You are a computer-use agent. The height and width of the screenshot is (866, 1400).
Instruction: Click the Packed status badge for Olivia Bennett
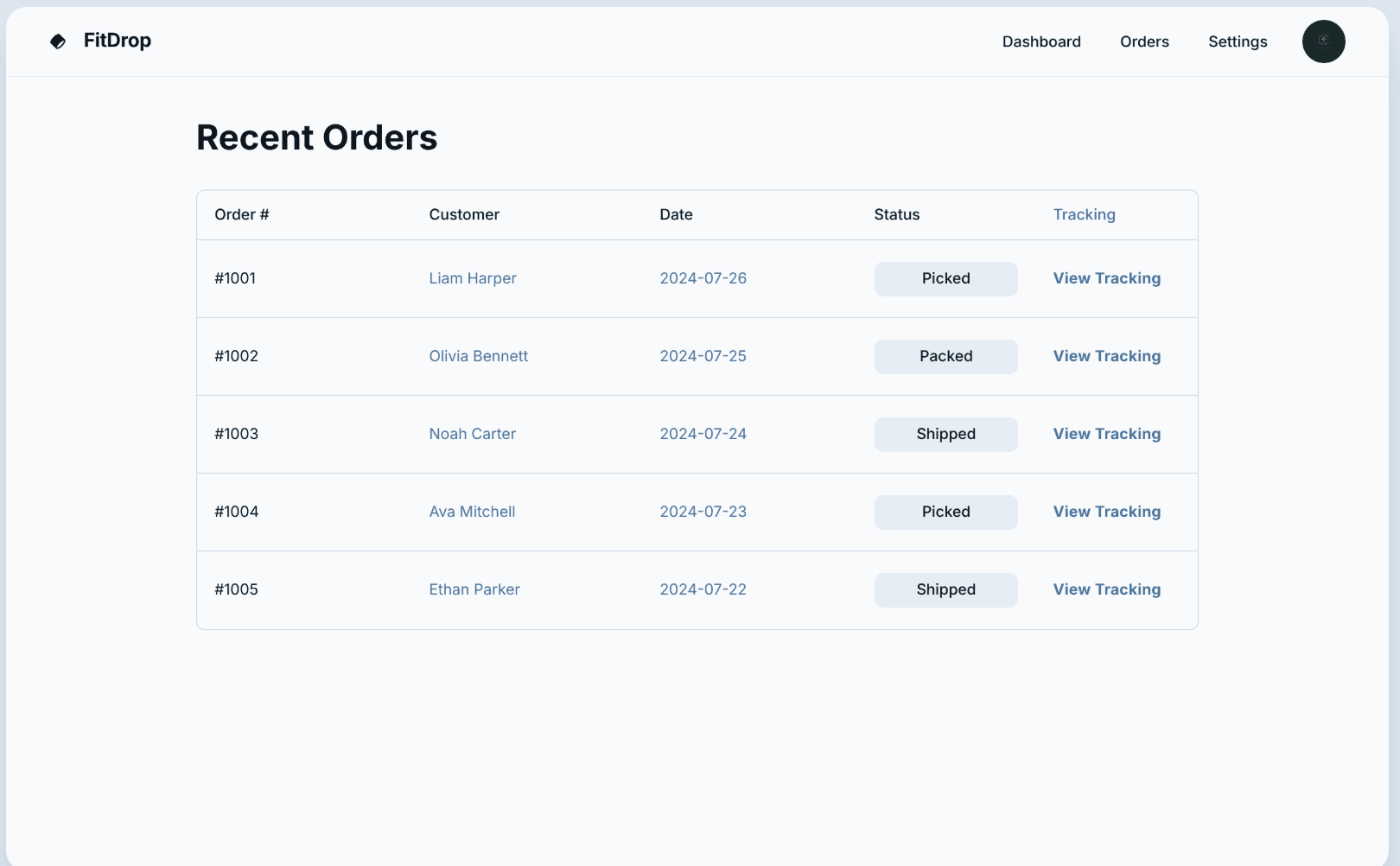tap(945, 356)
